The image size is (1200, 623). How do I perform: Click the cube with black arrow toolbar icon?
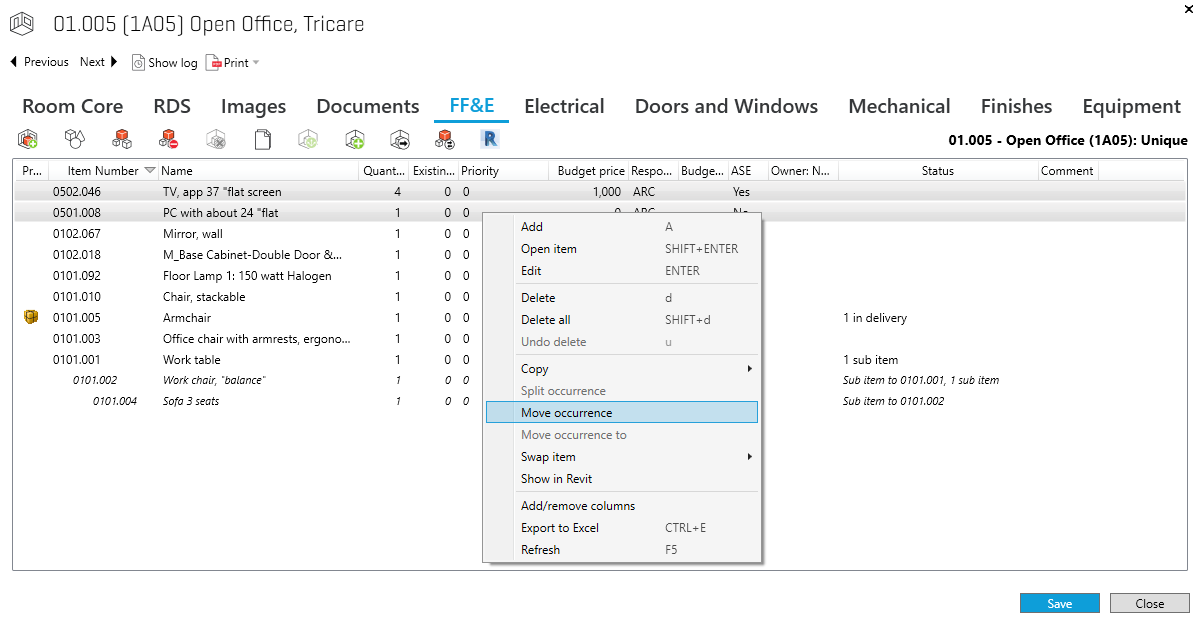point(400,139)
